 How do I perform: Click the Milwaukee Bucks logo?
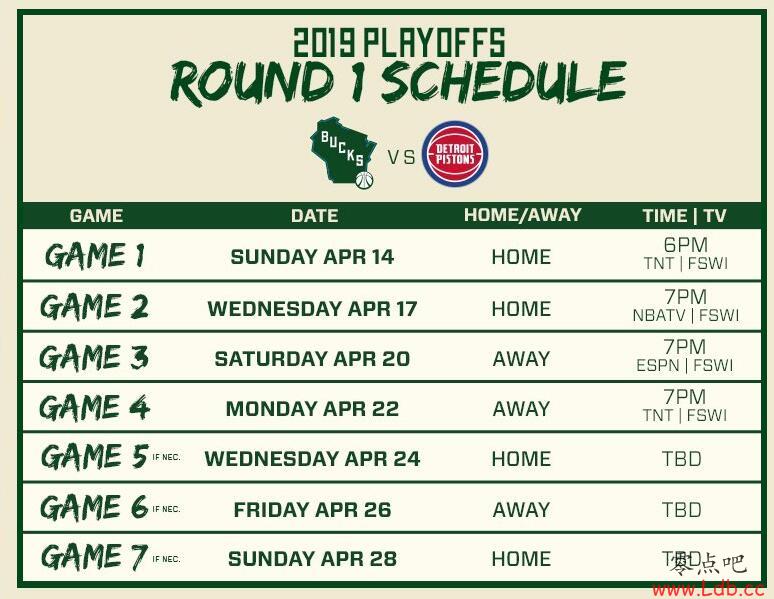(x=344, y=153)
